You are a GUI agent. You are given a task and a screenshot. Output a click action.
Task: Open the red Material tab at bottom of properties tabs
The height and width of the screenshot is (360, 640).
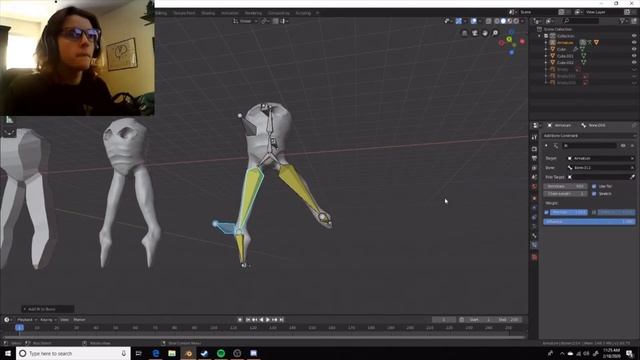(534, 257)
